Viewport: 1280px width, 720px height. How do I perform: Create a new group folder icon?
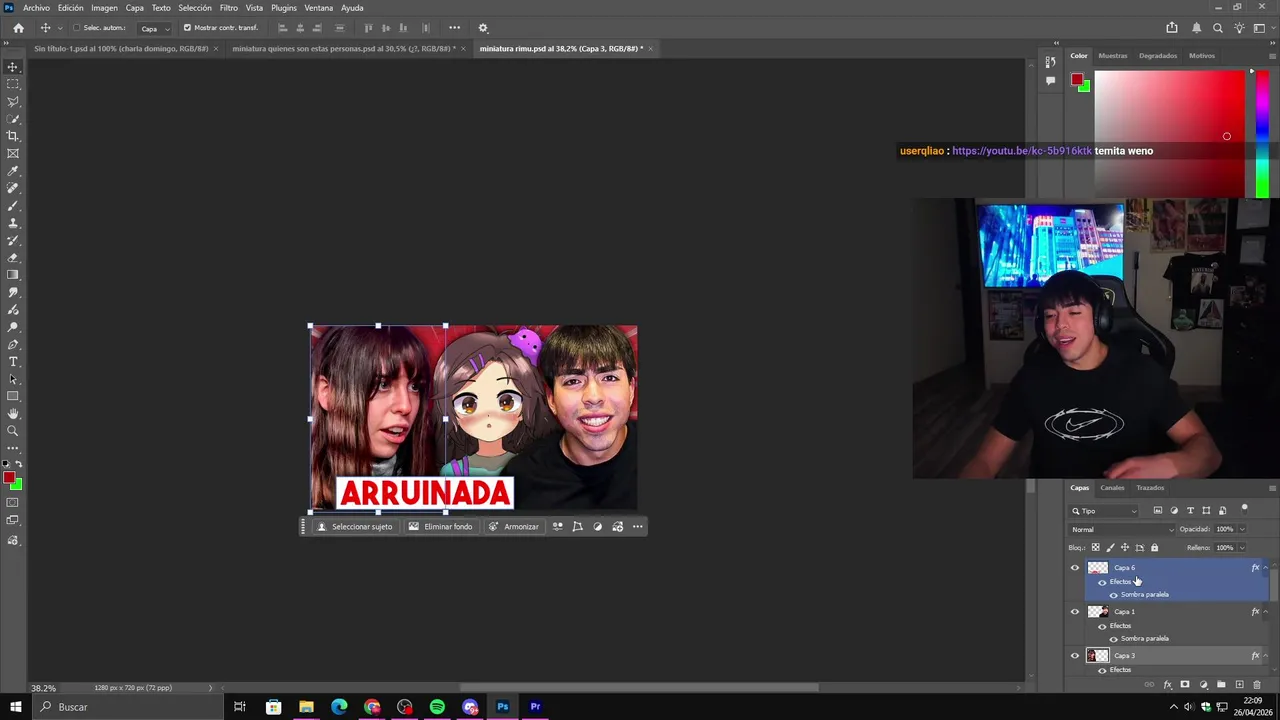[x=1221, y=685]
